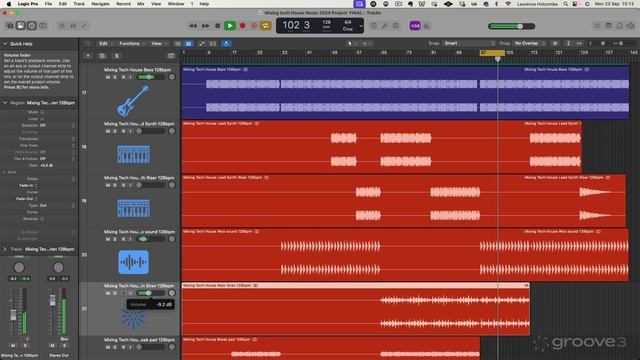Toggle the Inspector button in the control bar

click(x=20, y=26)
